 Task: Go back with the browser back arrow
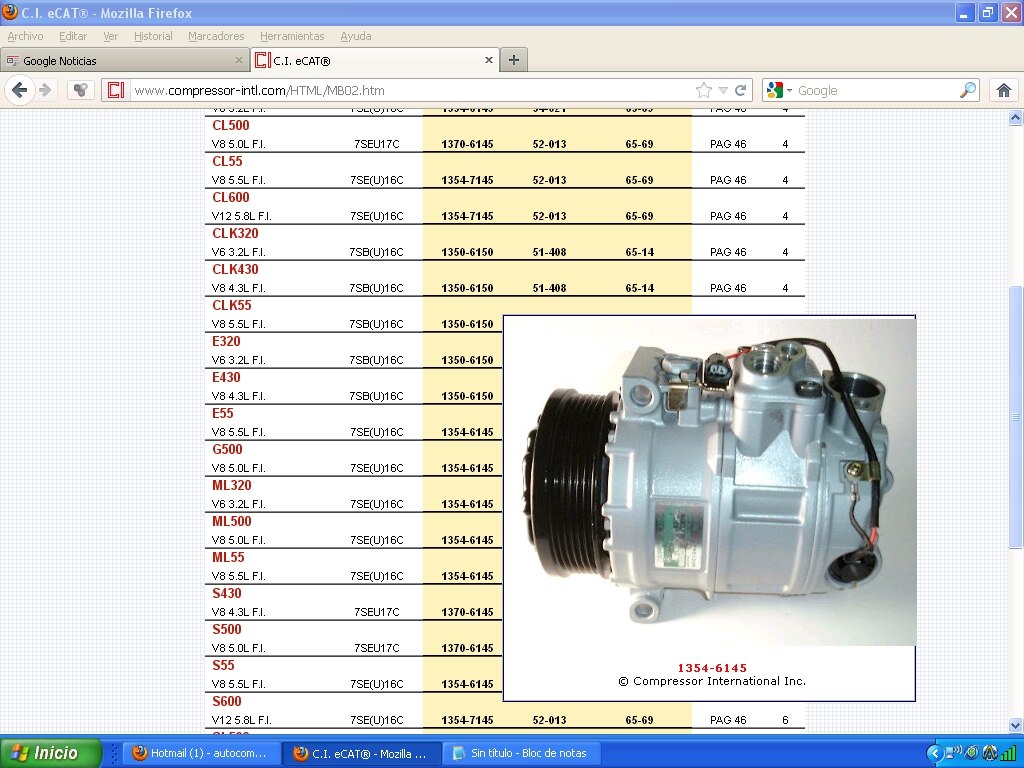[20, 90]
